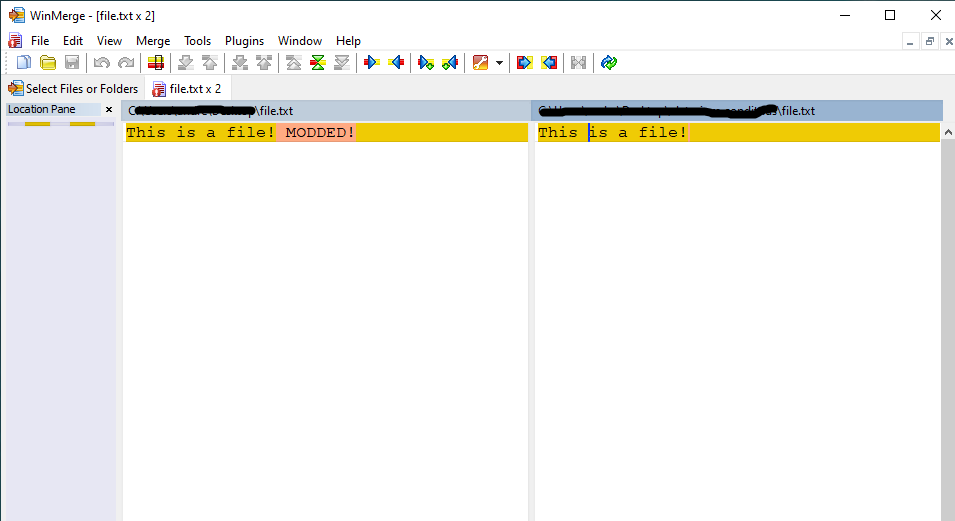Click the right pane scrollbar up arrow

pos(948,132)
